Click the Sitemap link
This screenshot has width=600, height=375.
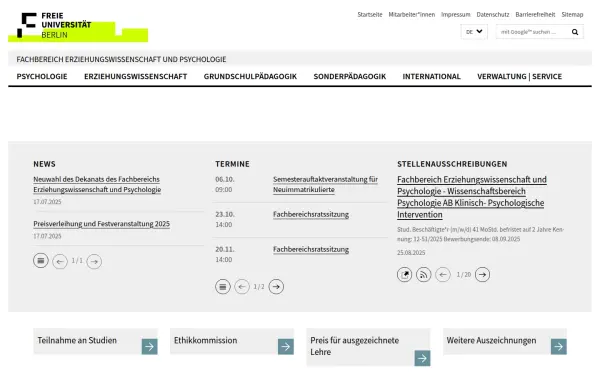[x=572, y=15]
